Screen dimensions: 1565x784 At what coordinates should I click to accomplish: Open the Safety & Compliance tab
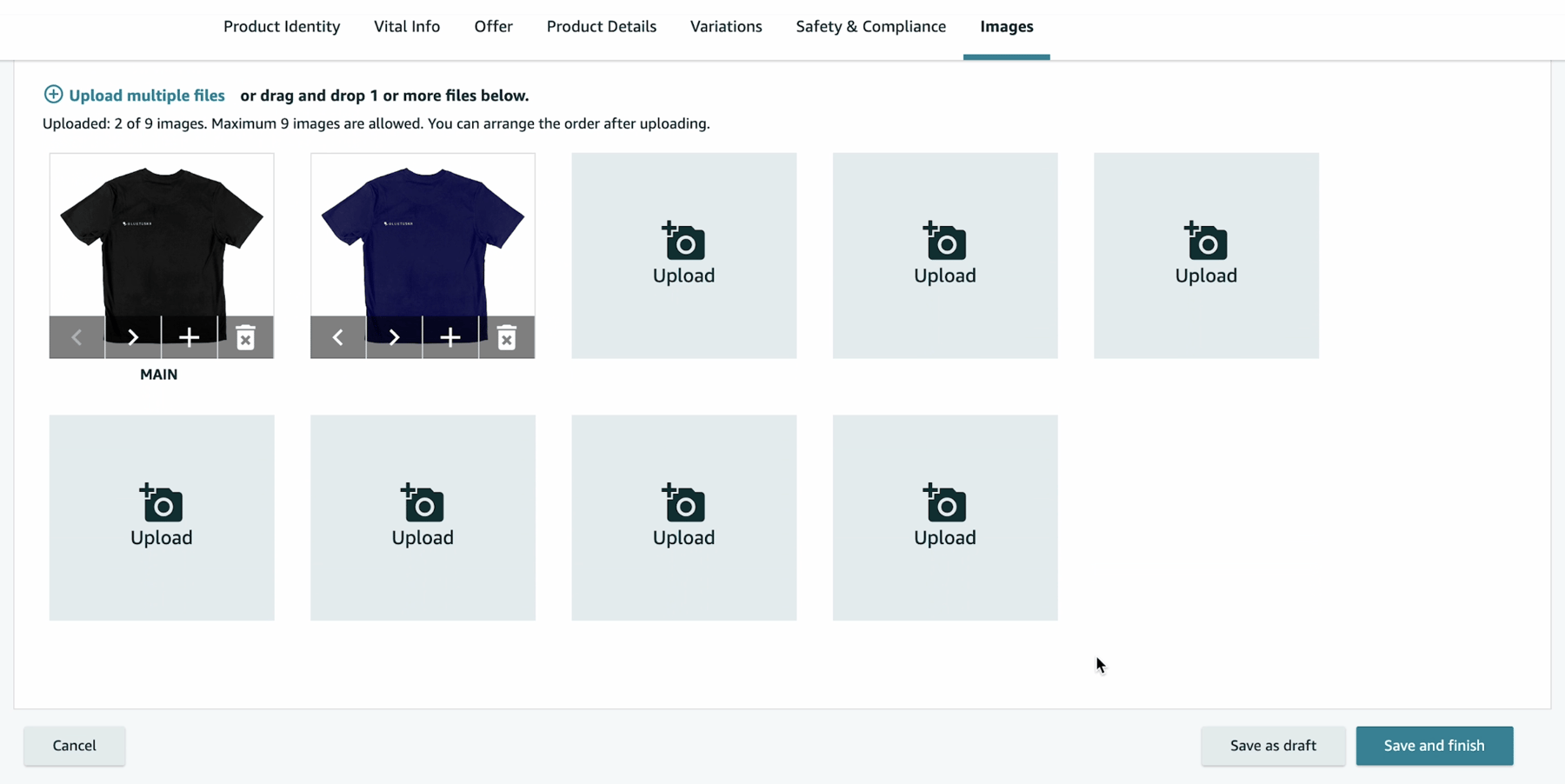pyautogui.click(x=869, y=26)
